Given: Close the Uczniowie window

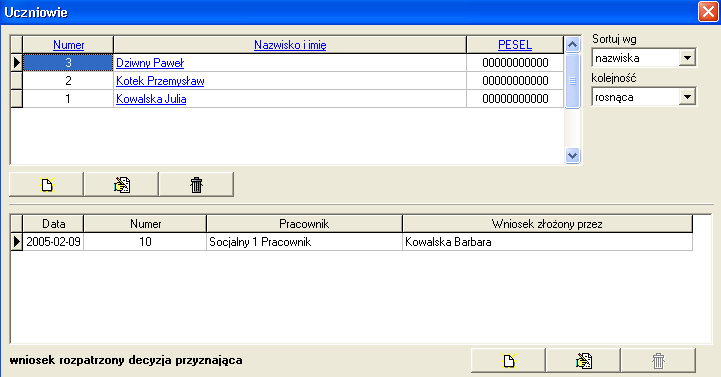Looking at the screenshot, I should [x=708, y=11].
